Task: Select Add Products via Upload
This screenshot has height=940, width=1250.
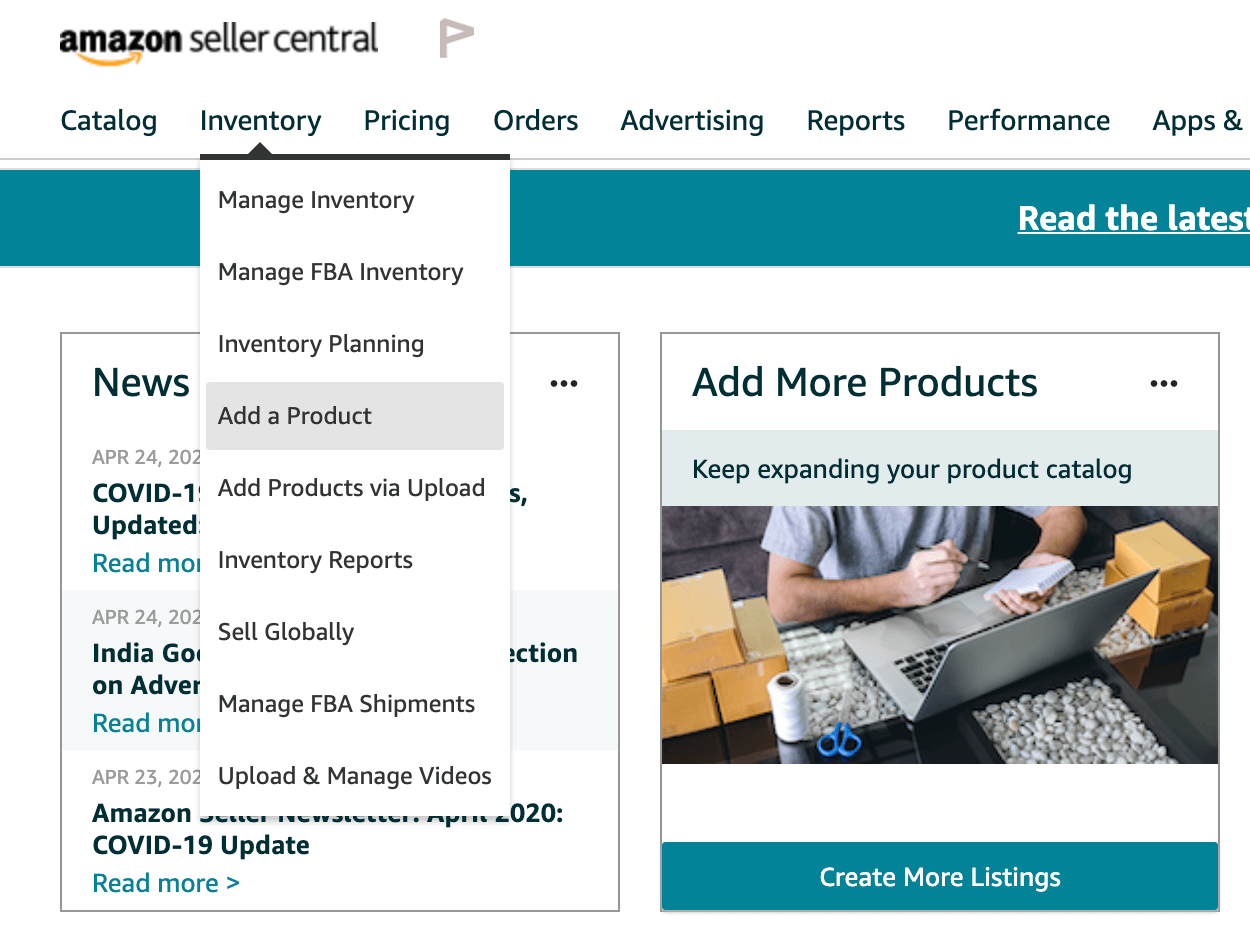Action: pos(355,488)
